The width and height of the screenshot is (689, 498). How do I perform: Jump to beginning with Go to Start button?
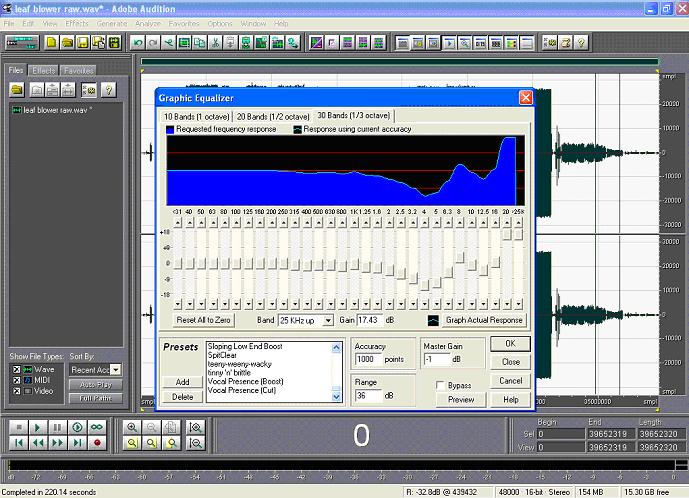(18, 443)
